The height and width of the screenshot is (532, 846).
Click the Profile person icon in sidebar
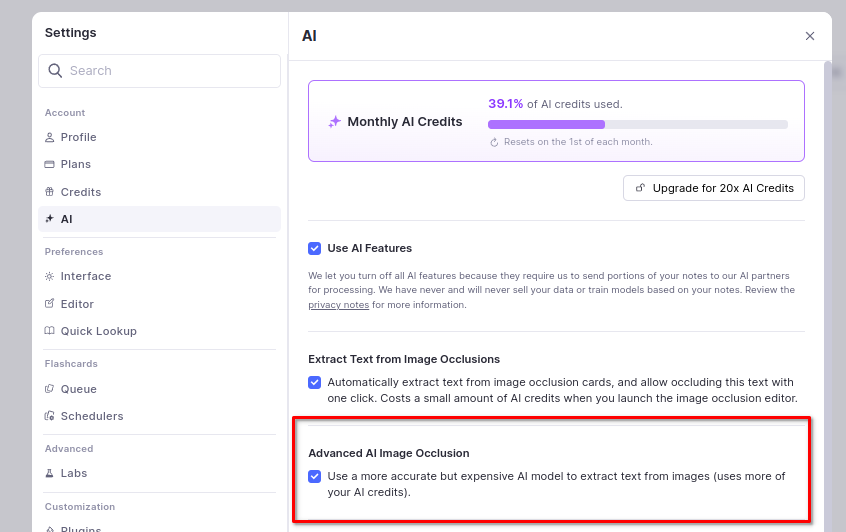tap(50, 137)
